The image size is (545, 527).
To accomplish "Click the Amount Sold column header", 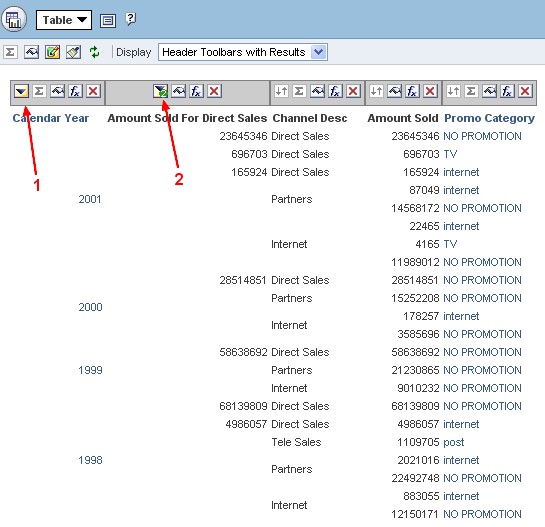I will tap(403, 118).
